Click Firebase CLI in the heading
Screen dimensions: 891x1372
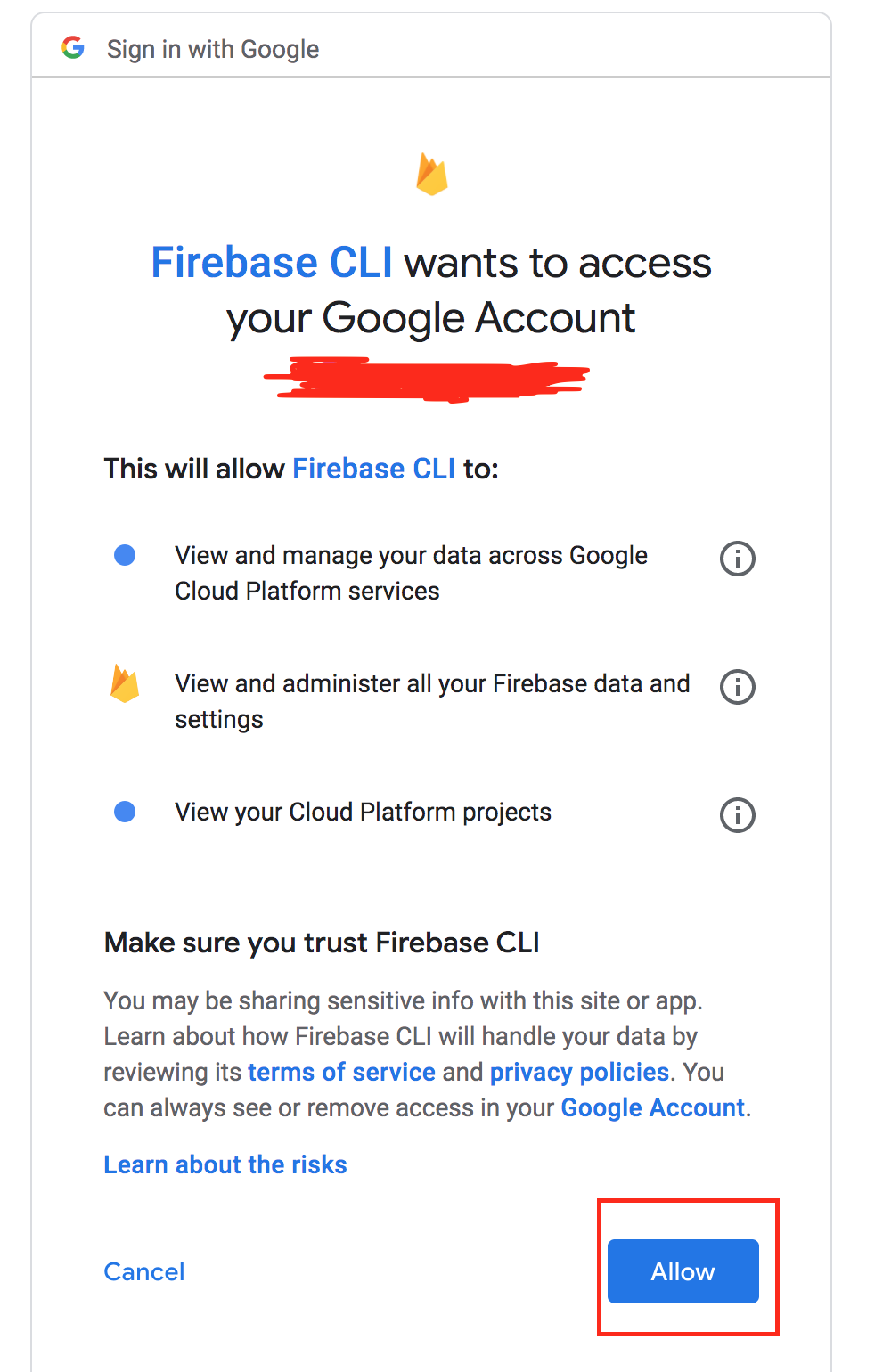point(272,262)
